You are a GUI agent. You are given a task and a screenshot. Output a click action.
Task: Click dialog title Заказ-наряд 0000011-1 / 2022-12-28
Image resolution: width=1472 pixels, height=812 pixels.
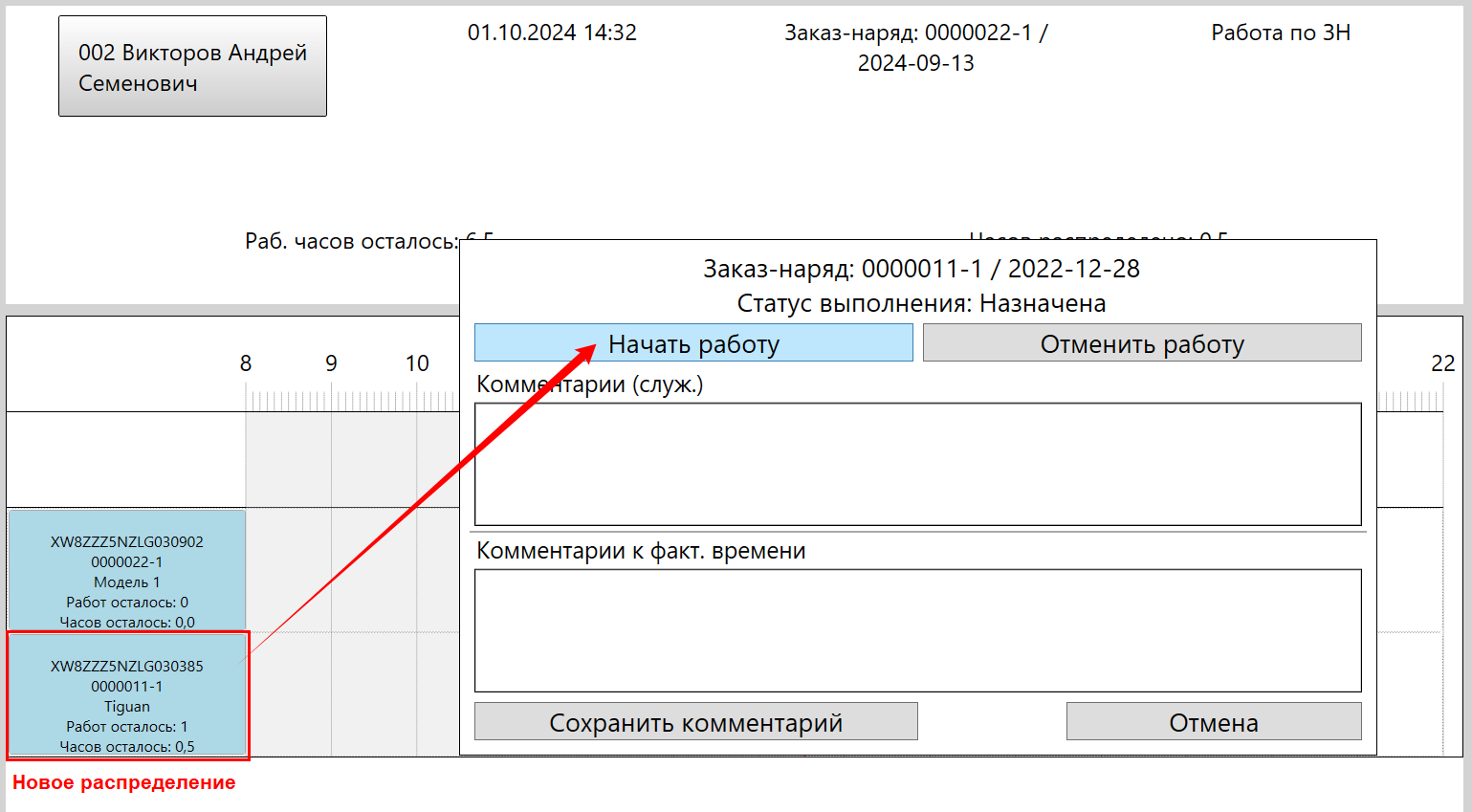tap(921, 270)
